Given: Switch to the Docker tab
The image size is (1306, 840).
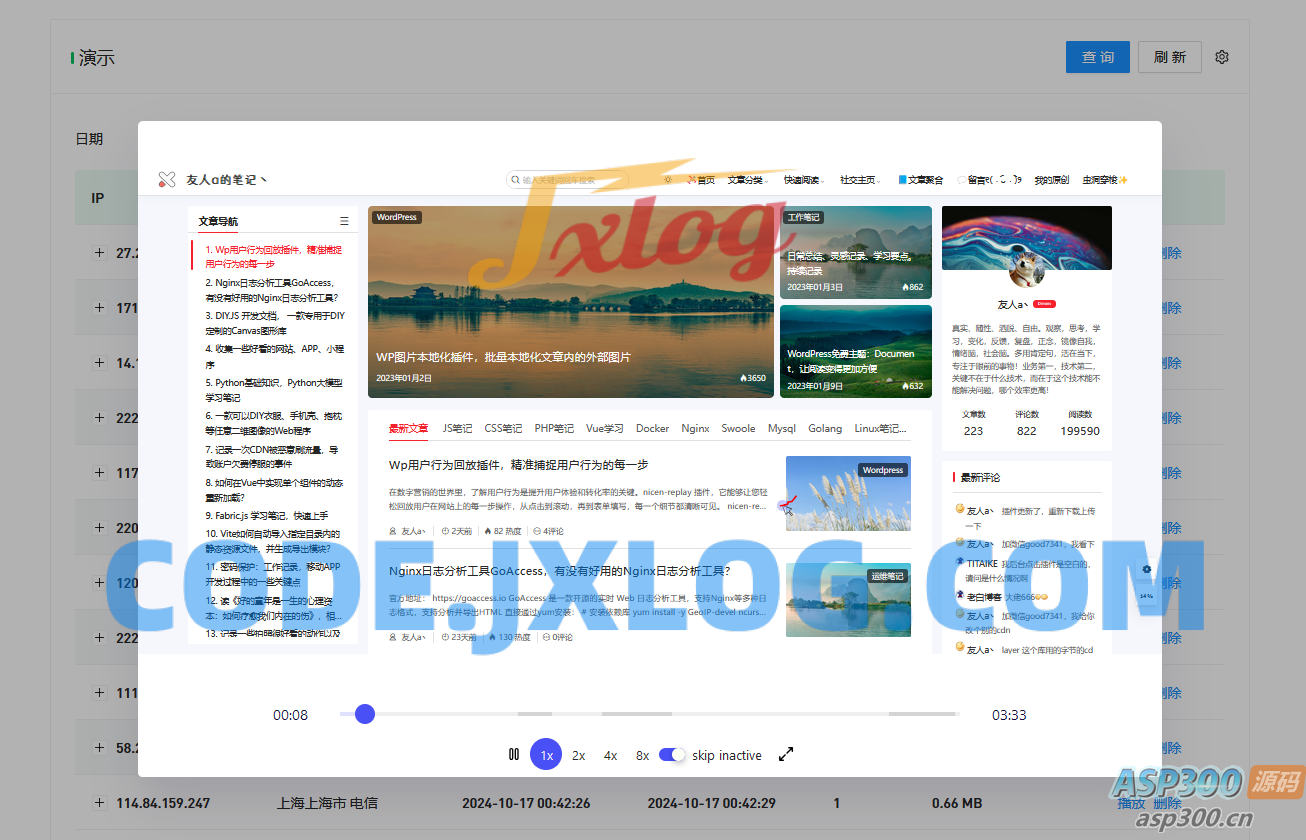Looking at the screenshot, I should pyautogui.click(x=652, y=428).
